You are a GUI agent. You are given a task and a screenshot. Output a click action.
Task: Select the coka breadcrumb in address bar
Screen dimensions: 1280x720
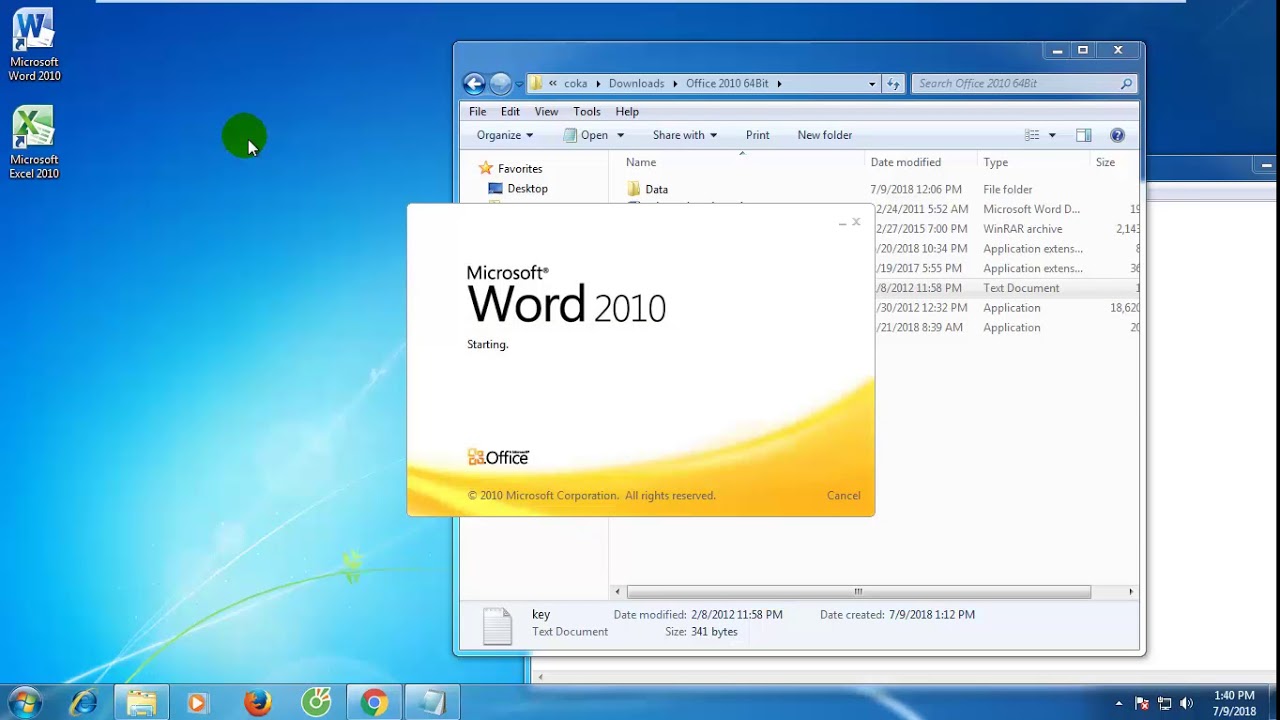click(575, 84)
